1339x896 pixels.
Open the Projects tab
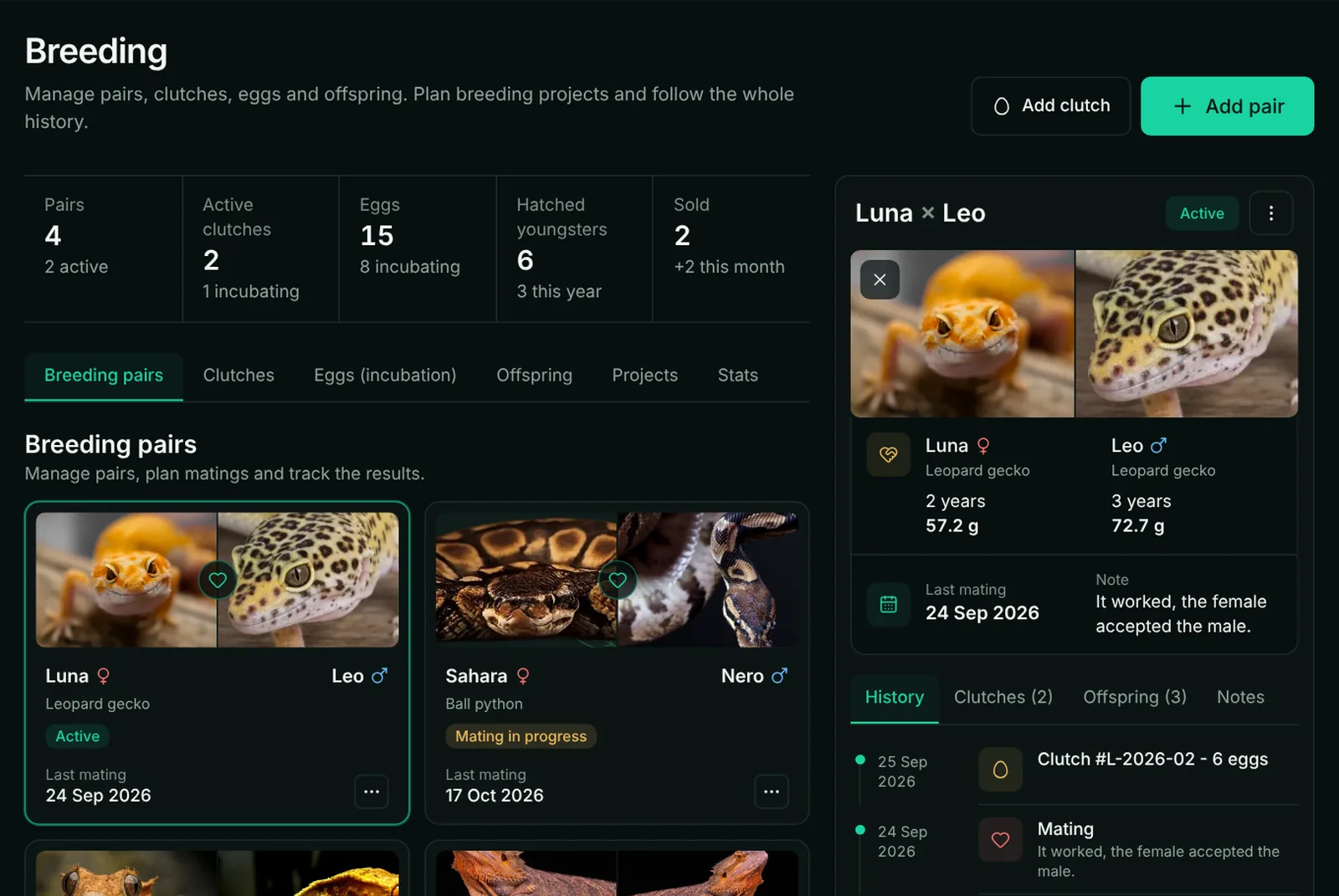click(x=644, y=376)
